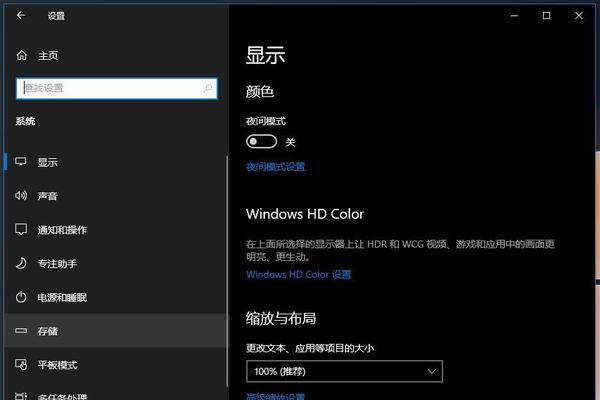Image resolution: width=600 pixels, height=400 pixels.
Task: Toggle the 夜间模式 switch
Action: pyautogui.click(x=261, y=142)
